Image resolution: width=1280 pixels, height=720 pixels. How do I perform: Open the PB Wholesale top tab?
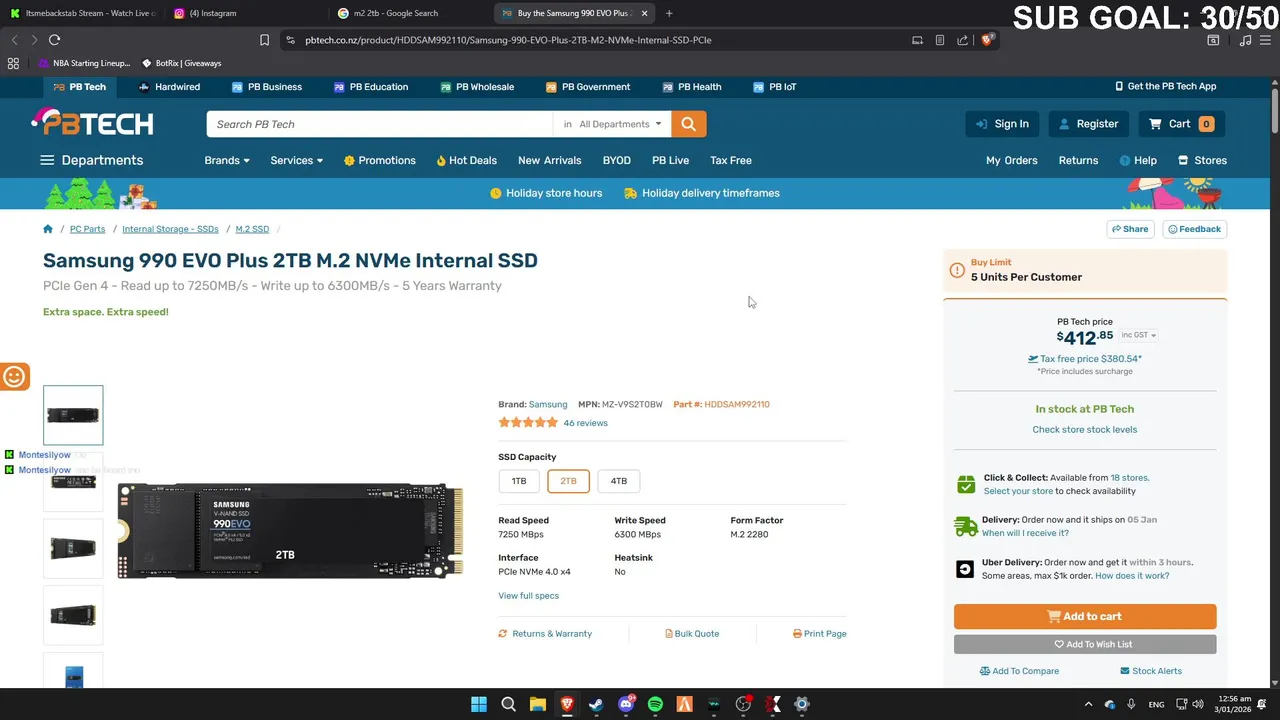click(477, 87)
